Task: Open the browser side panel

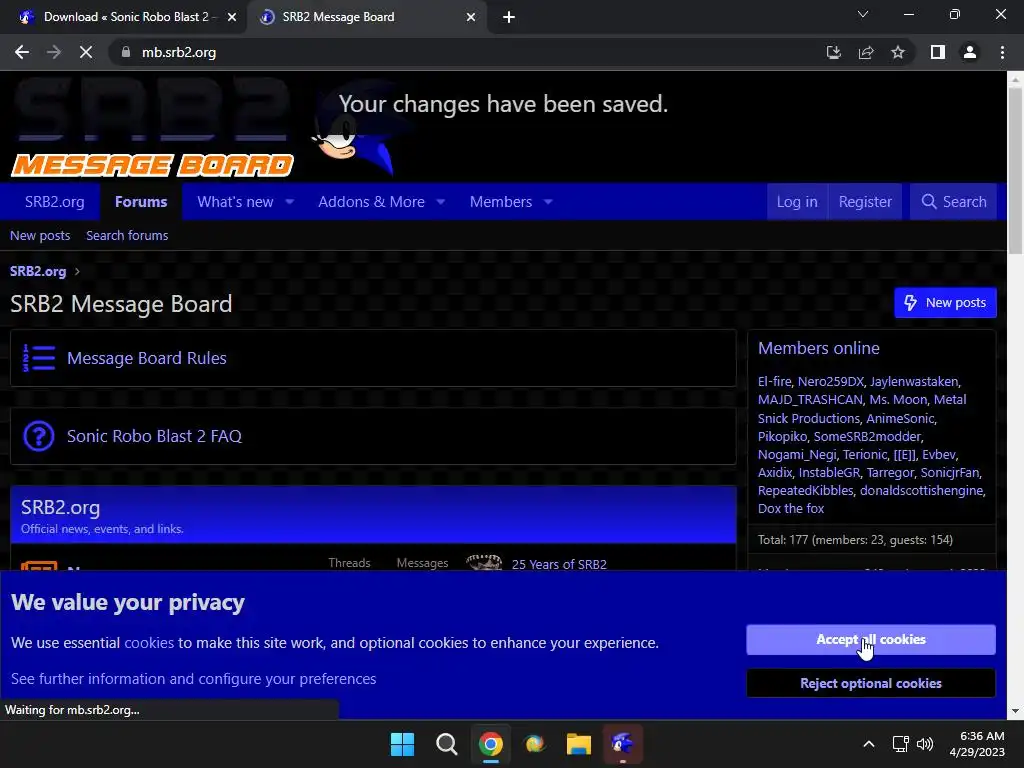Action: [x=938, y=52]
